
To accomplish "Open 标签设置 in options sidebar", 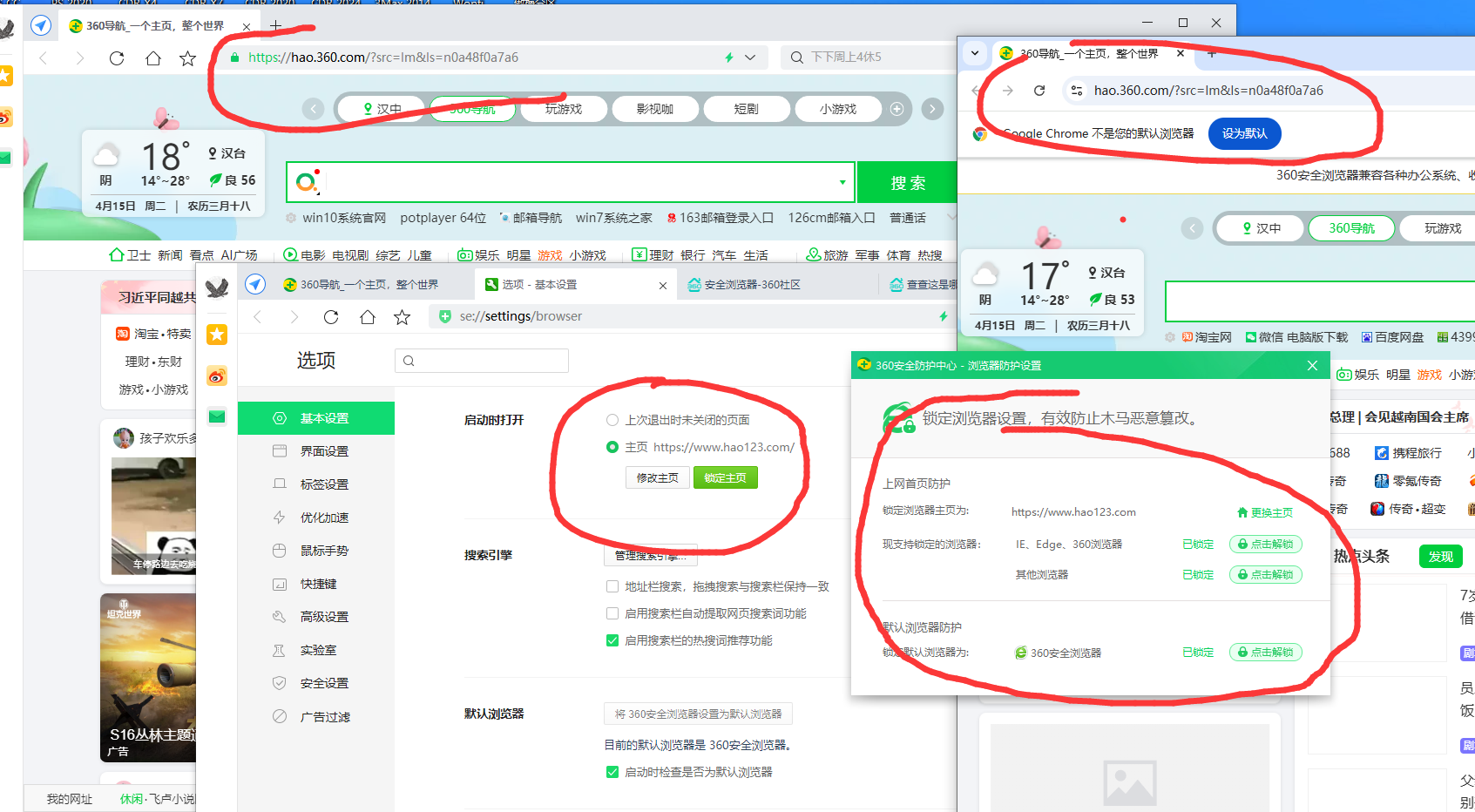I will click(x=316, y=484).
